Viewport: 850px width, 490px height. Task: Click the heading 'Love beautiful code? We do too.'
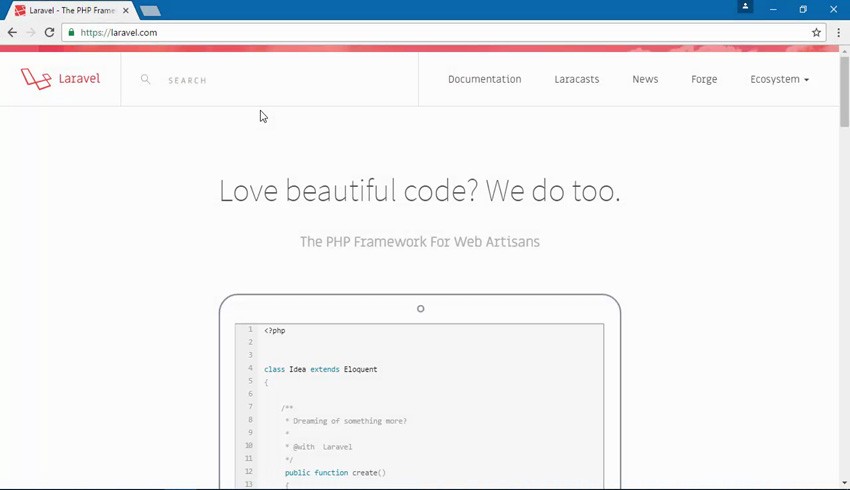point(420,191)
